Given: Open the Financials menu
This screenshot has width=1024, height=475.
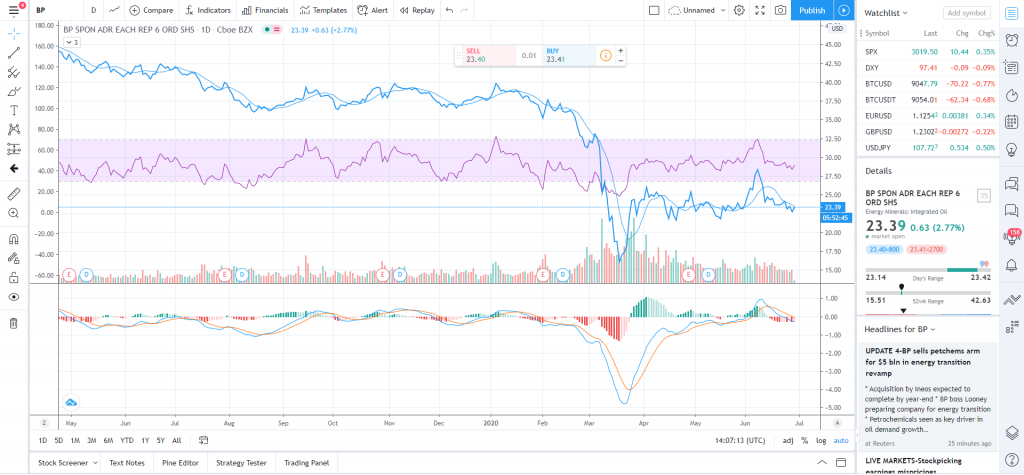Looking at the screenshot, I should (264, 10).
